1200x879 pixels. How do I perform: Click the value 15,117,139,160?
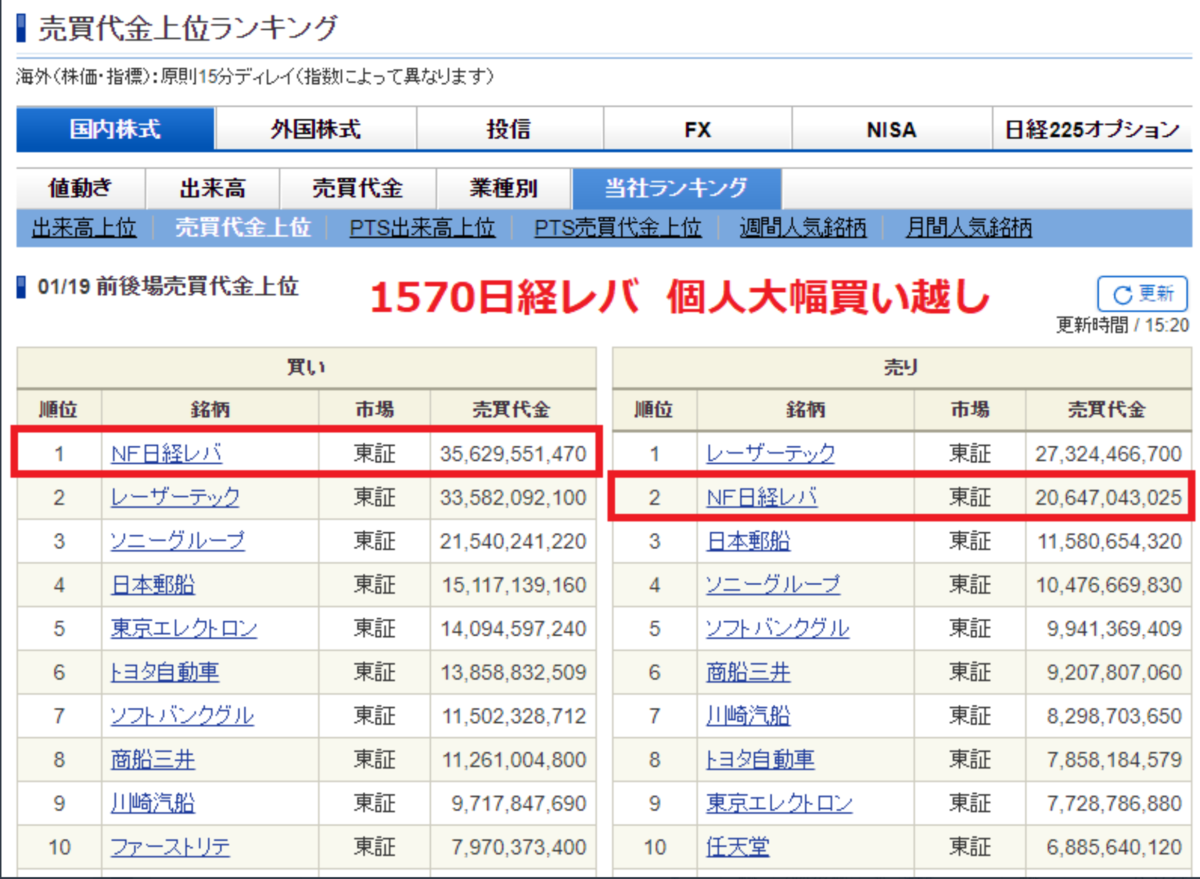coord(513,585)
